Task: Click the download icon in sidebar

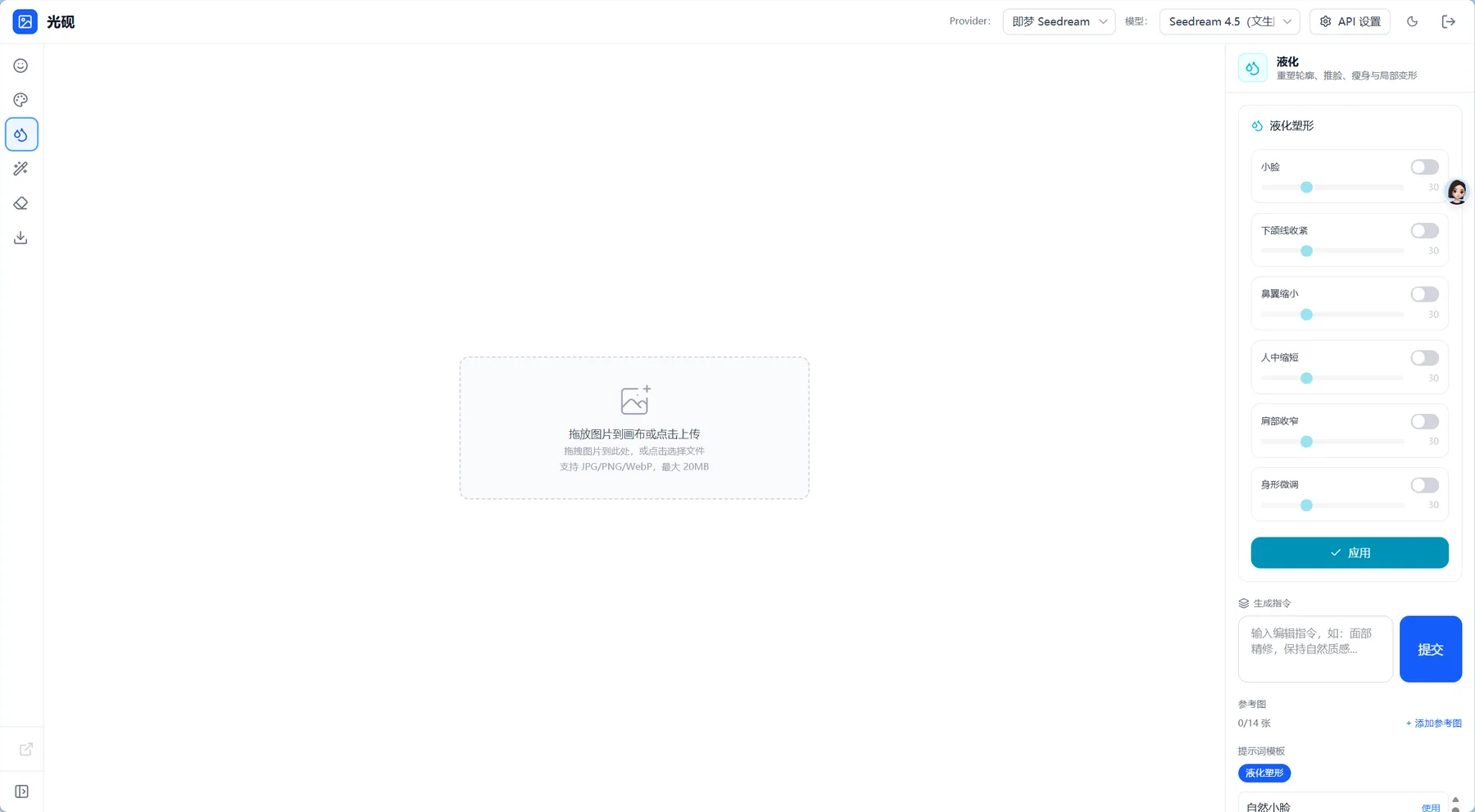Action: 20,238
